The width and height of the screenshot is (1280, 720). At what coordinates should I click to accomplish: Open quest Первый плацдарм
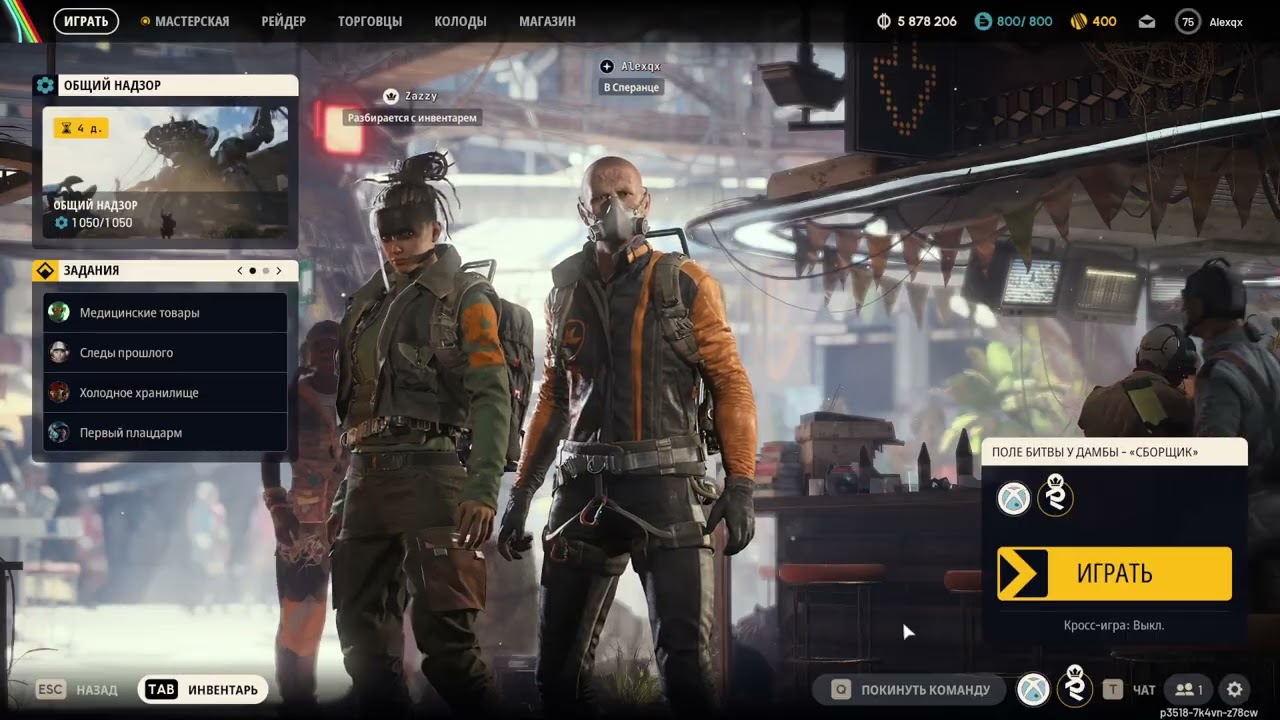tap(166, 433)
